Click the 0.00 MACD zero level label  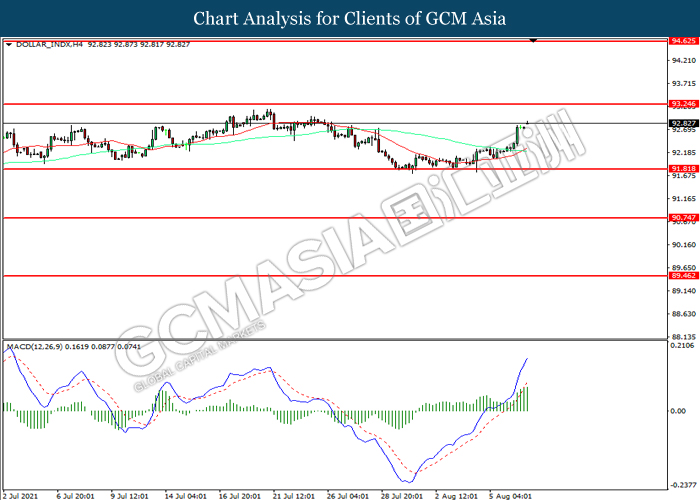(x=678, y=411)
